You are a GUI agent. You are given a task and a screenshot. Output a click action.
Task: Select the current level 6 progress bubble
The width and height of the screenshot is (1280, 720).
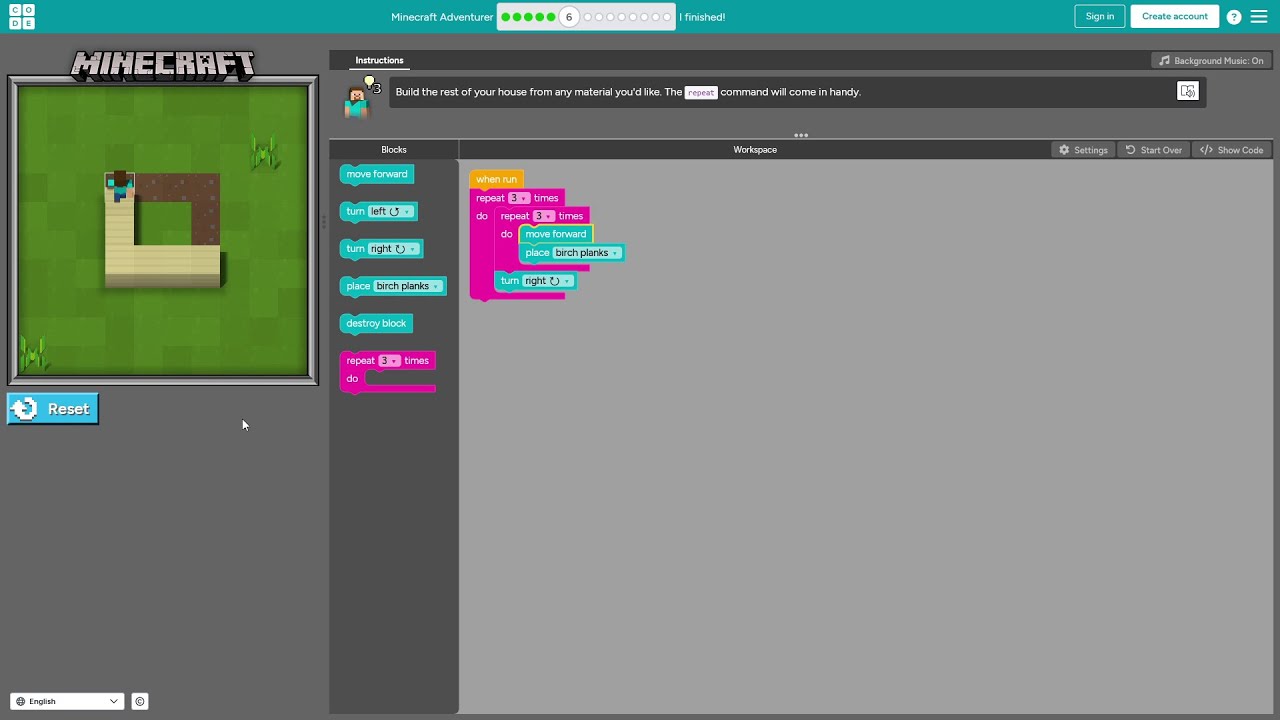click(x=569, y=17)
